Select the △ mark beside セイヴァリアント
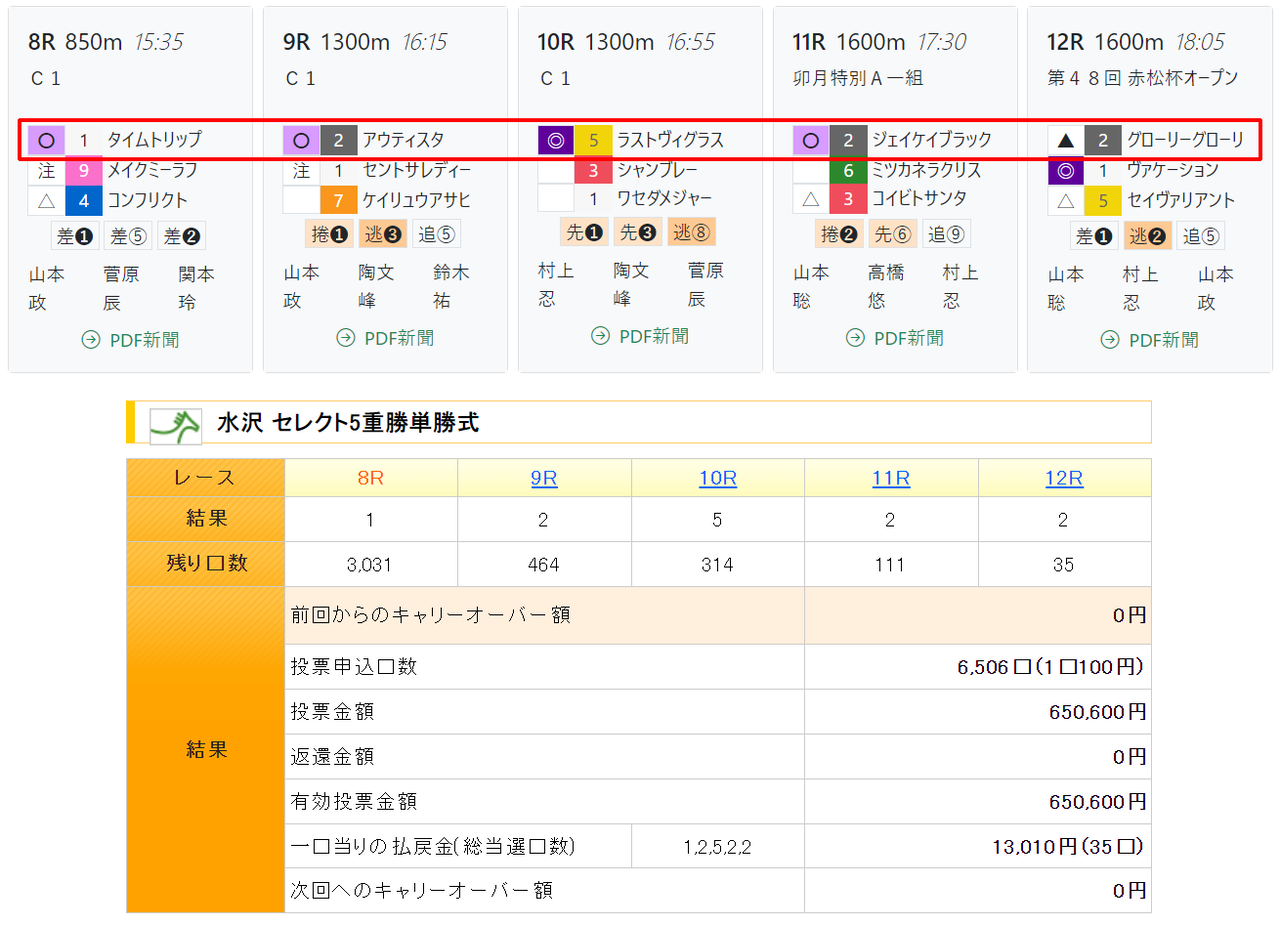 point(1066,200)
